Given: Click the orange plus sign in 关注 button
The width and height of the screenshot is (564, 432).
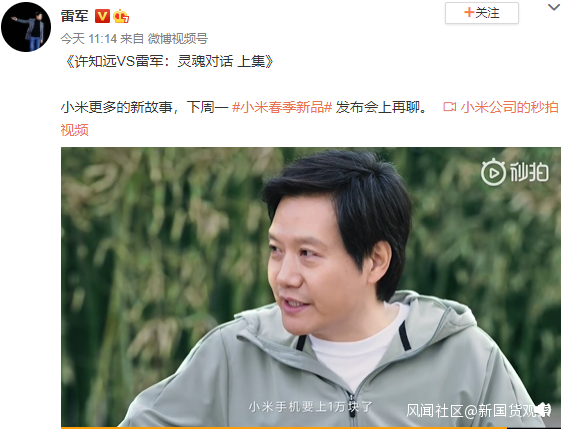Looking at the screenshot, I should [469, 13].
